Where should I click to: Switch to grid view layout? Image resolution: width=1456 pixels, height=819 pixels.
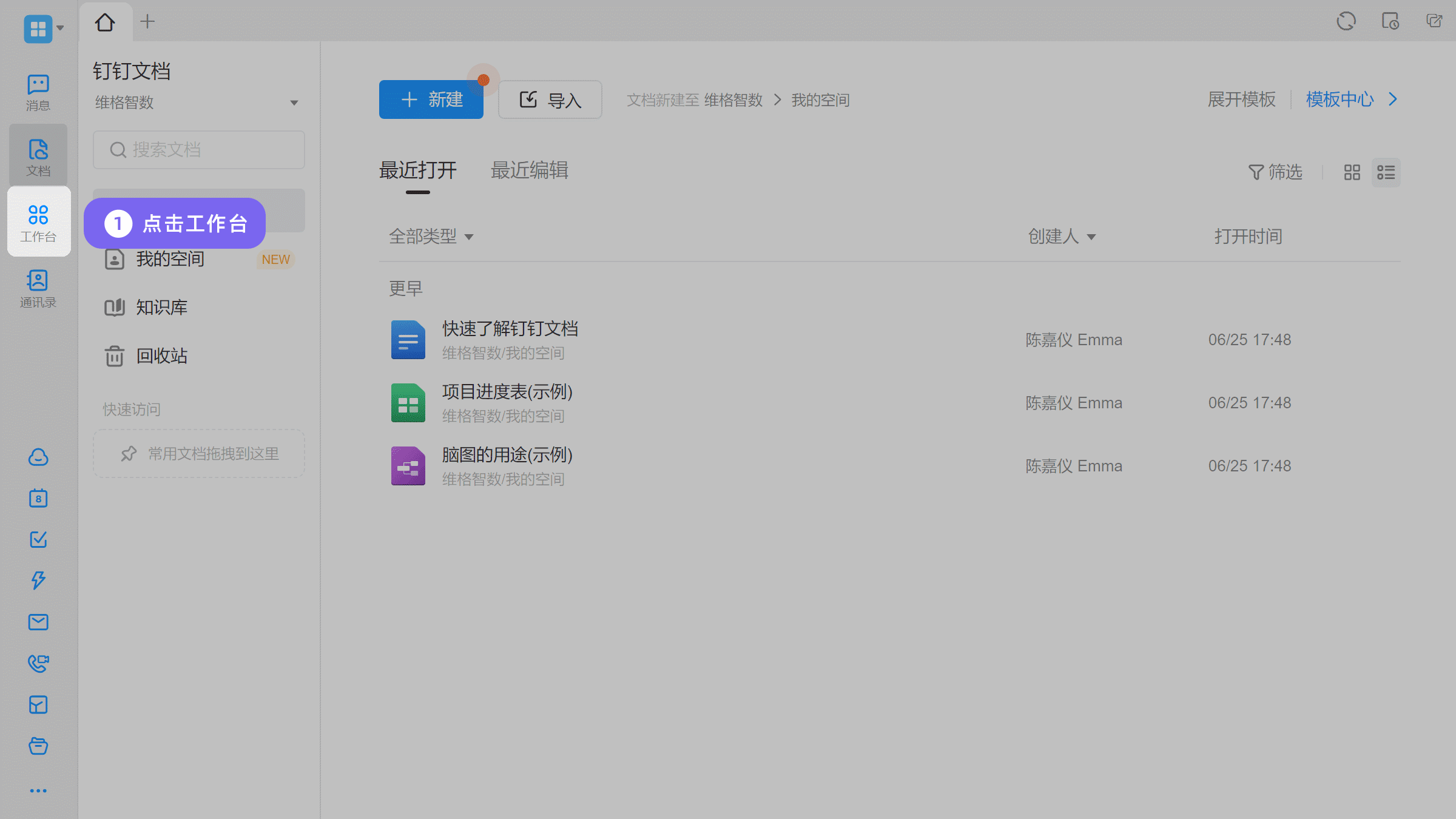click(1352, 172)
